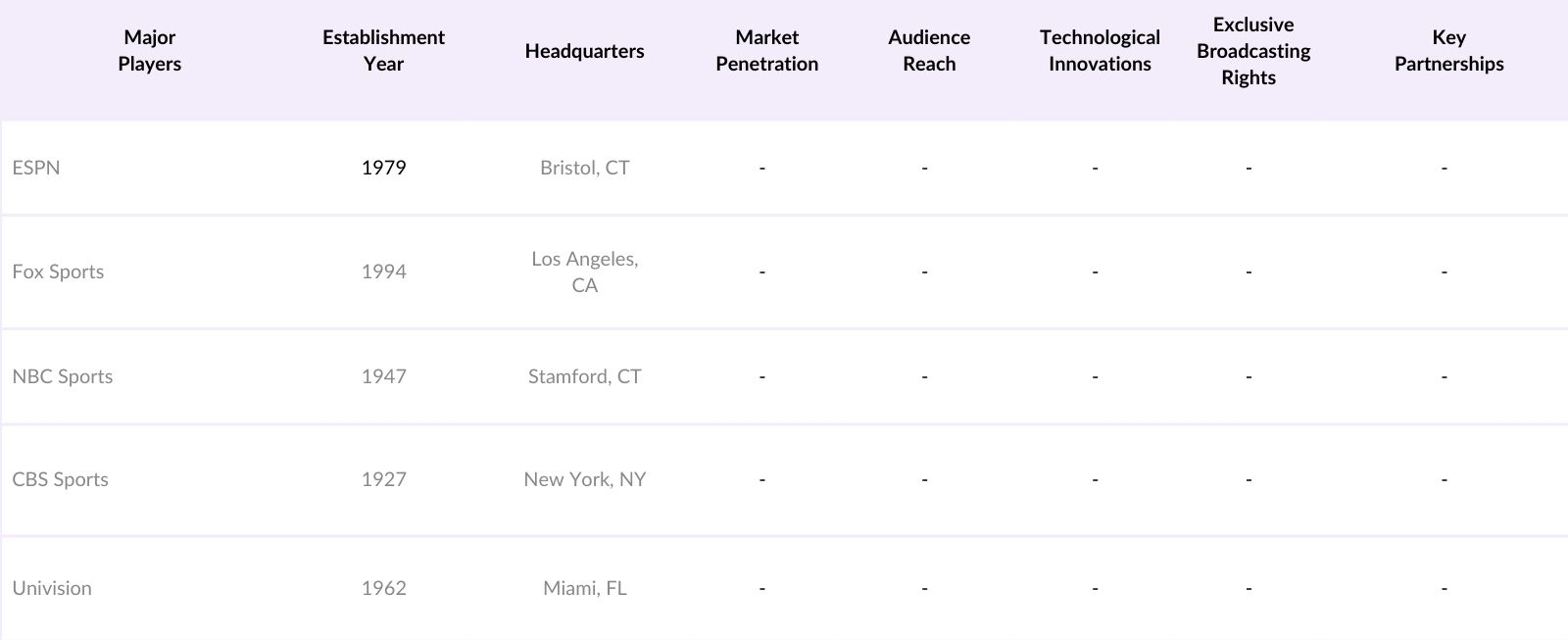1568x640 pixels.
Task: Select the Audience Reach column header
Action: point(929,51)
